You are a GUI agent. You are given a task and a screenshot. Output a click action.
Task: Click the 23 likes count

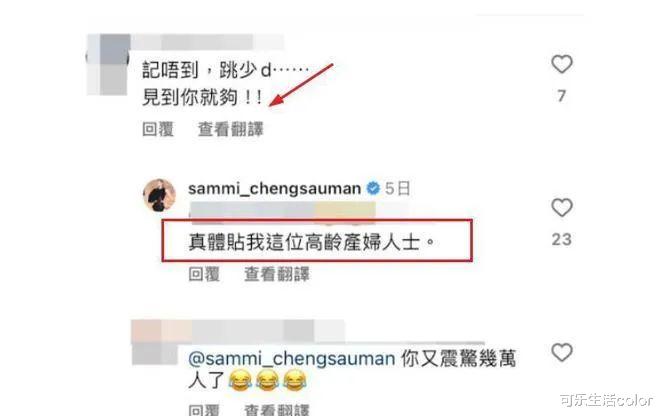click(562, 240)
